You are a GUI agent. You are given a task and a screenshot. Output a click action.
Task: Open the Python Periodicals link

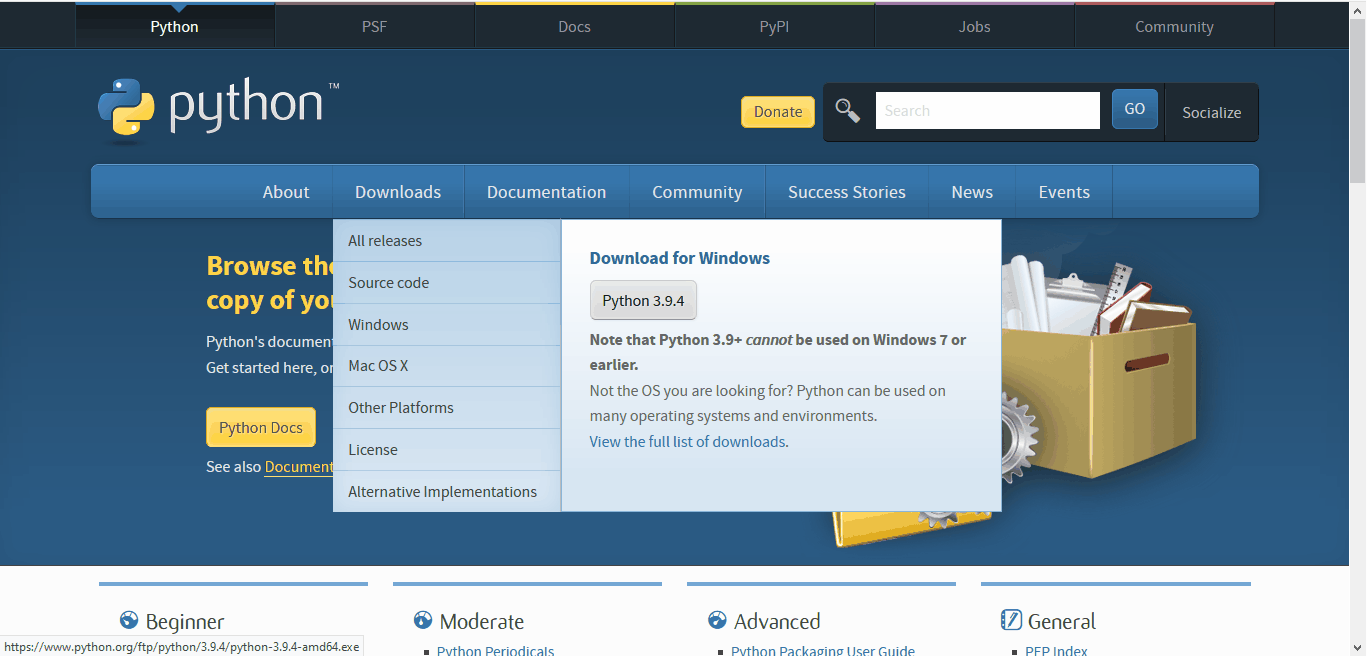tap(495, 650)
